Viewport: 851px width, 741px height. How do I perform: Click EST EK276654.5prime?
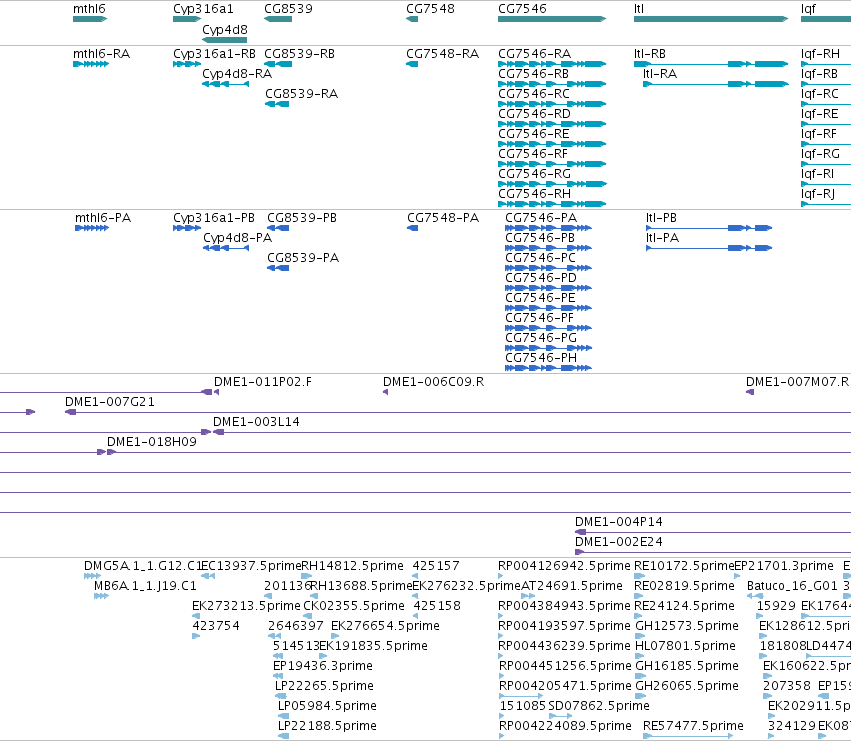[x=385, y=626]
